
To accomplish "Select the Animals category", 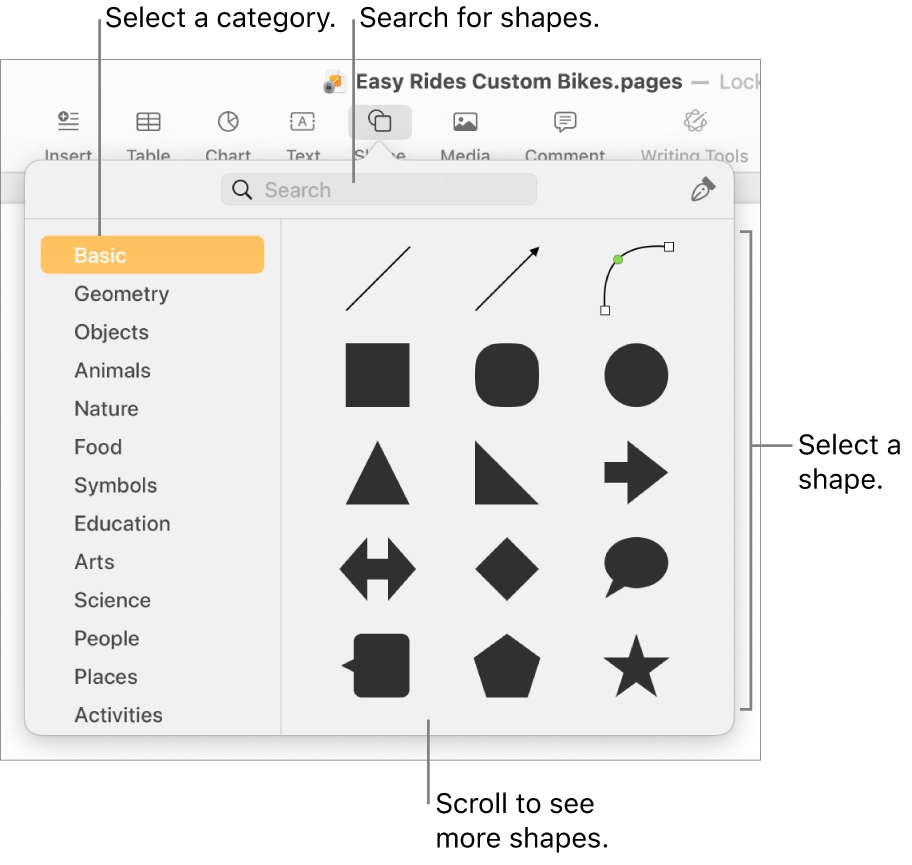I will (112, 371).
